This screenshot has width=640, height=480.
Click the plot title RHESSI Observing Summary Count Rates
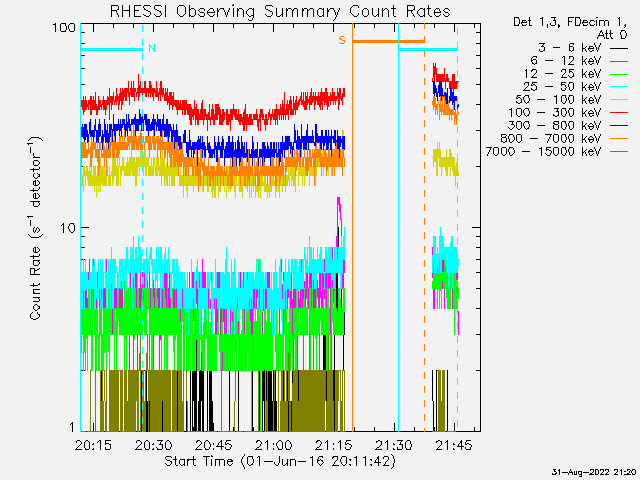tap(280, 11)
